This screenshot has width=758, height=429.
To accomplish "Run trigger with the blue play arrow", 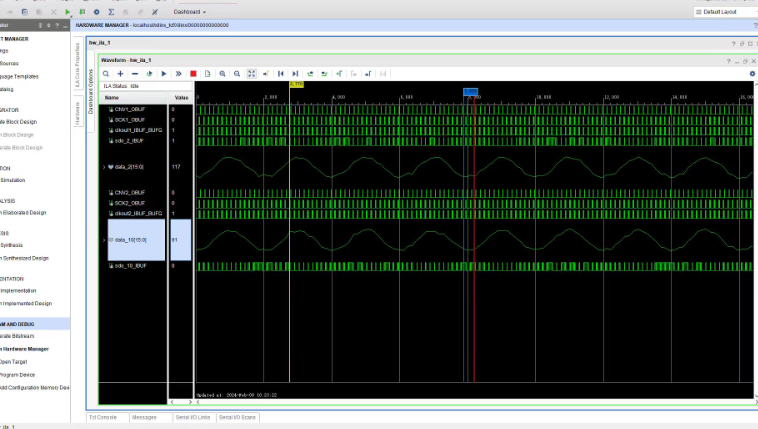I will tap(164, 74).
